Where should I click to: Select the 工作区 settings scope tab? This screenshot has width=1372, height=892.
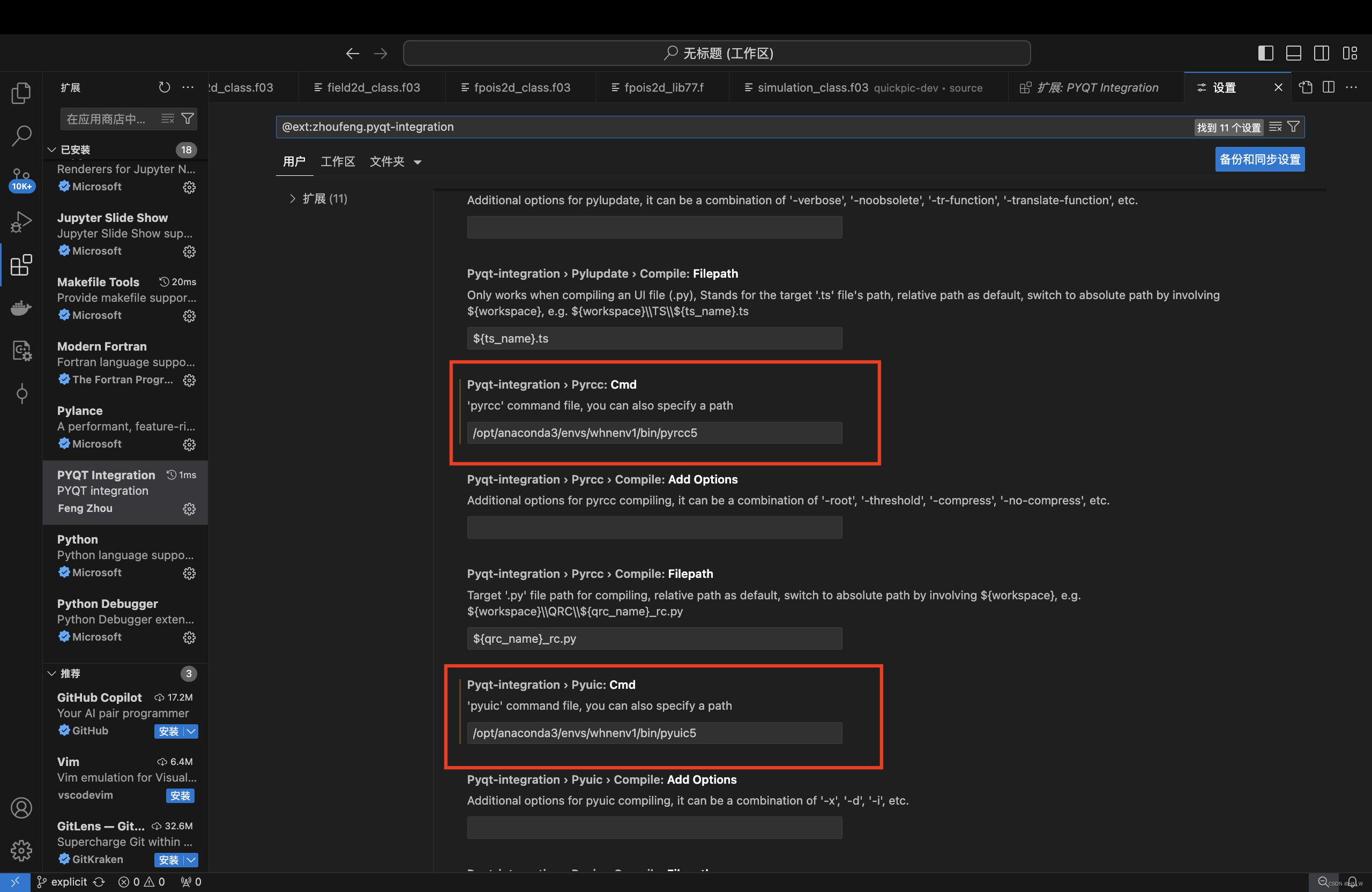pos(337,161)
